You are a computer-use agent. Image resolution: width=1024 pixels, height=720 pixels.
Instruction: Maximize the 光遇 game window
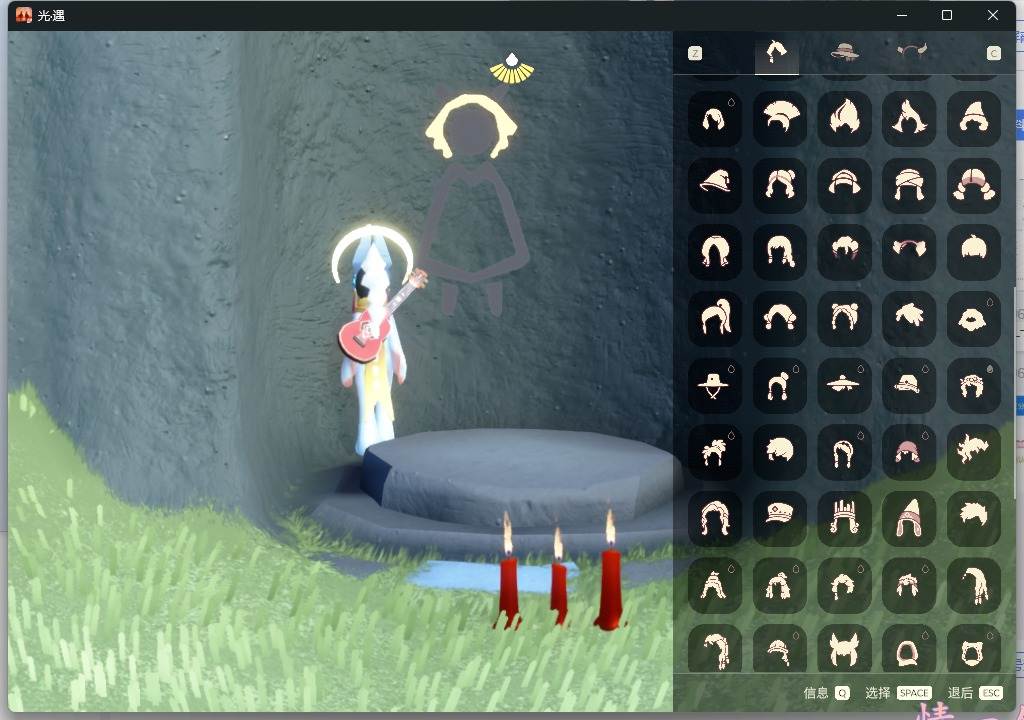click(947, 15)
